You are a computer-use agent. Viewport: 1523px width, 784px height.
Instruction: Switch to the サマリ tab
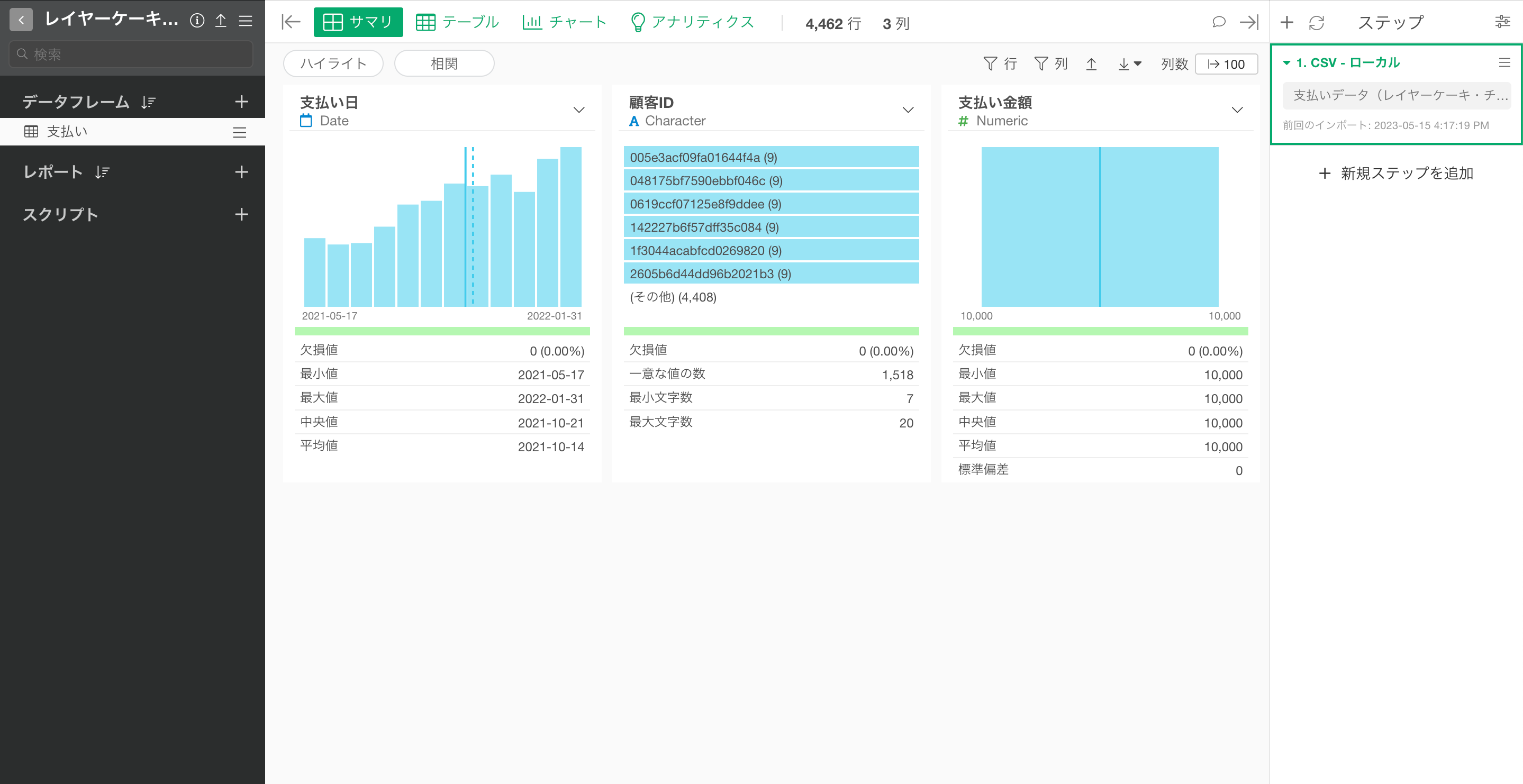358,22
